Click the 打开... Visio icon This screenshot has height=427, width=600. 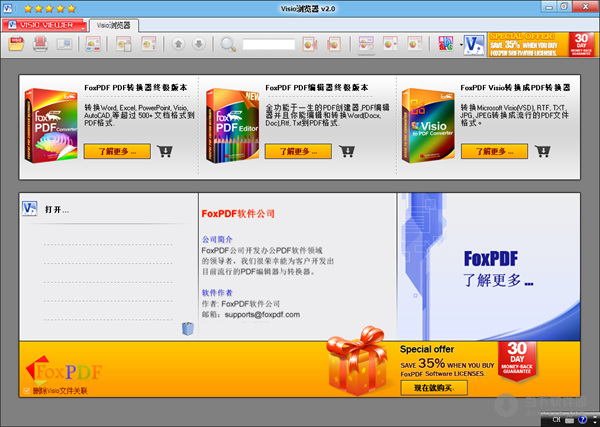29,209
